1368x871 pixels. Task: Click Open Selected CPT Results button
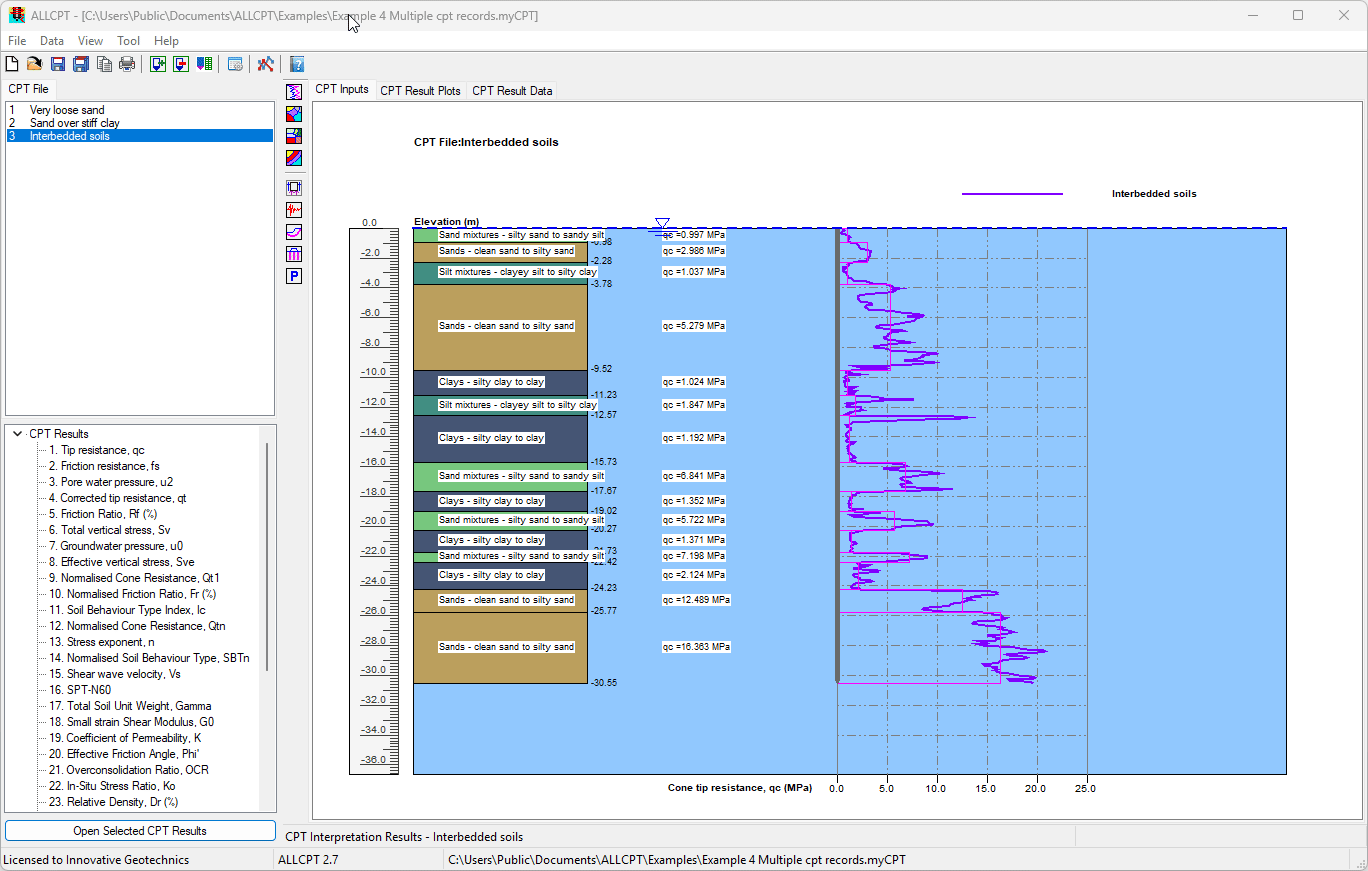[140, 831]
